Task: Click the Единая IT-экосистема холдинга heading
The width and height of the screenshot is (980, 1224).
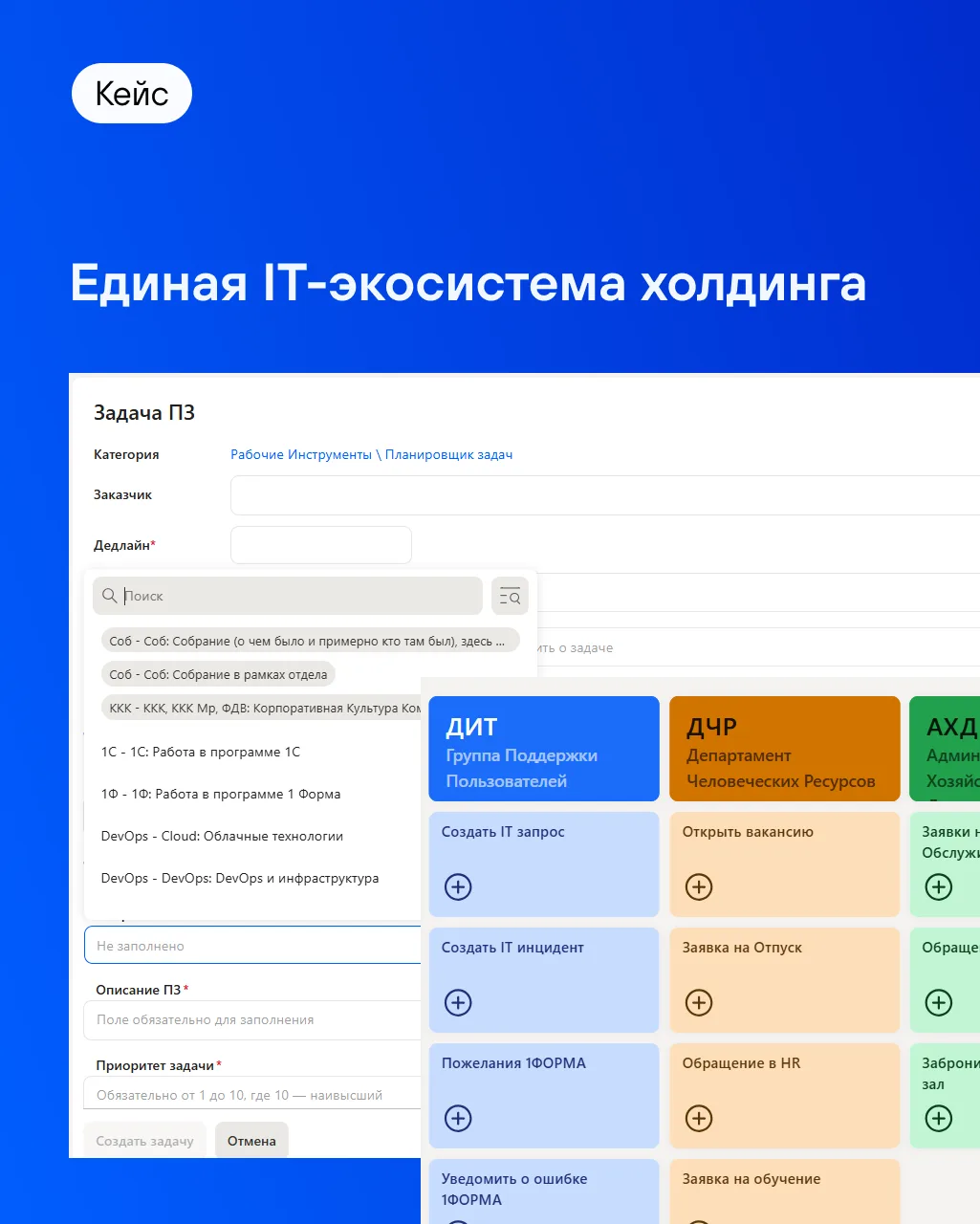Action: [468, 284]
